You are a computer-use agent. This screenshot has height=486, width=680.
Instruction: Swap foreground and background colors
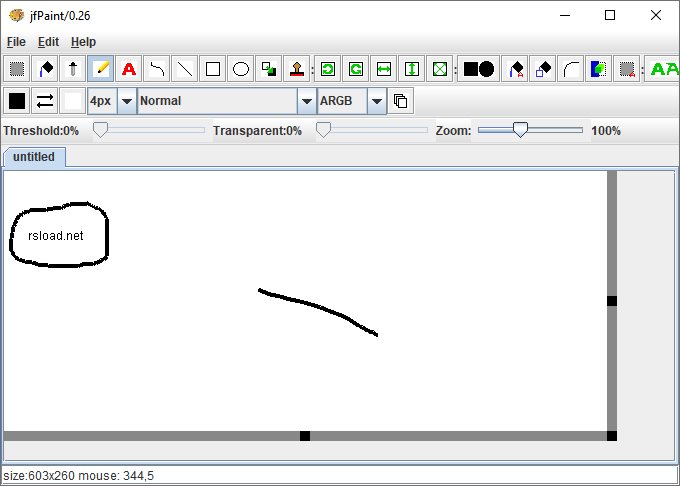45,101
